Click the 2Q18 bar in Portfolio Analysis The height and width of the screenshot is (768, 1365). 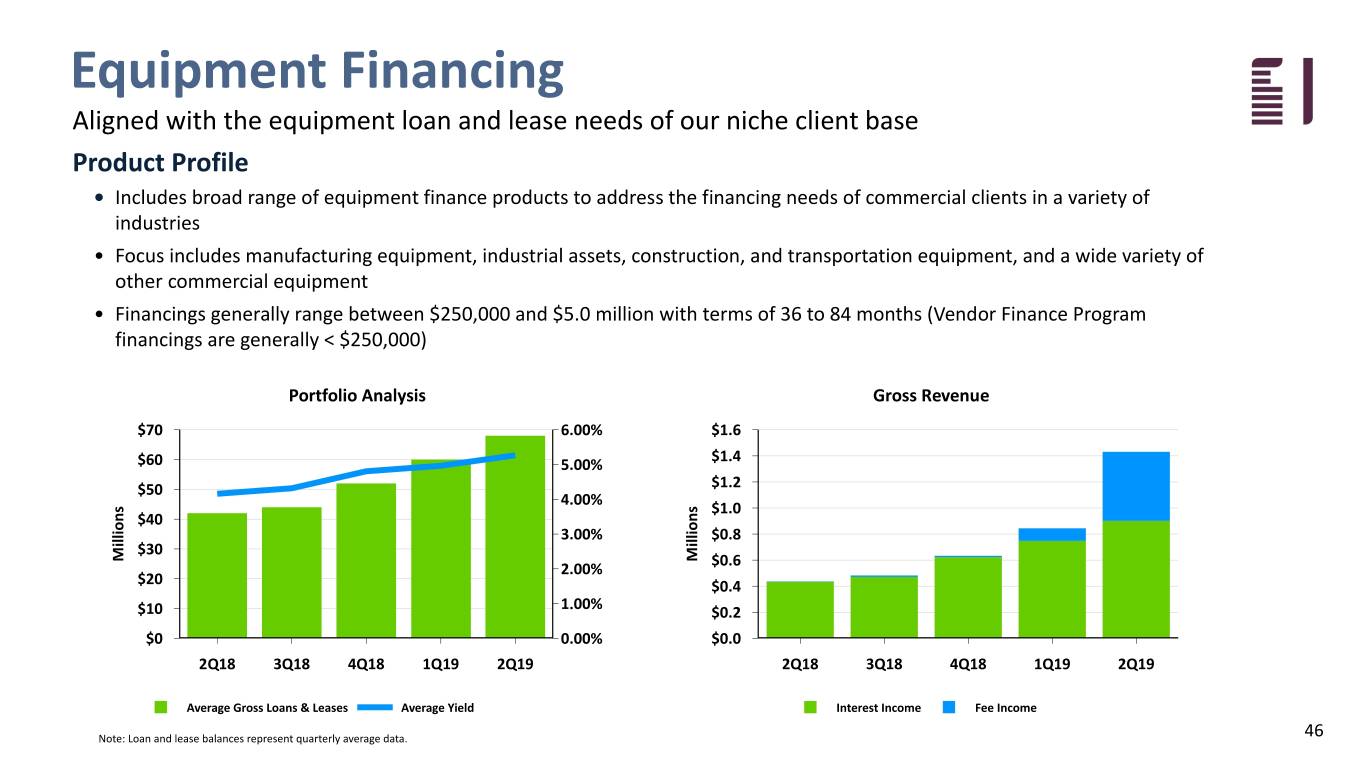coord(217,575)
